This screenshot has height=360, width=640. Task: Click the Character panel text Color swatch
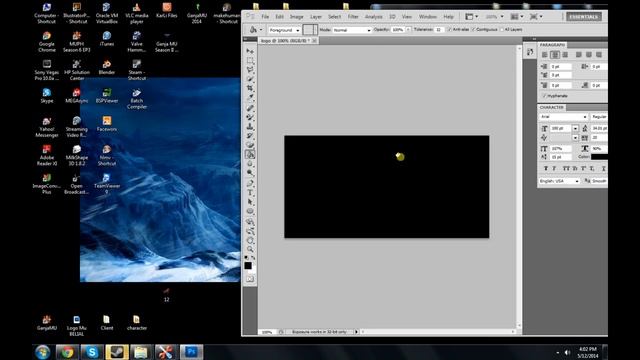point(599,157)
